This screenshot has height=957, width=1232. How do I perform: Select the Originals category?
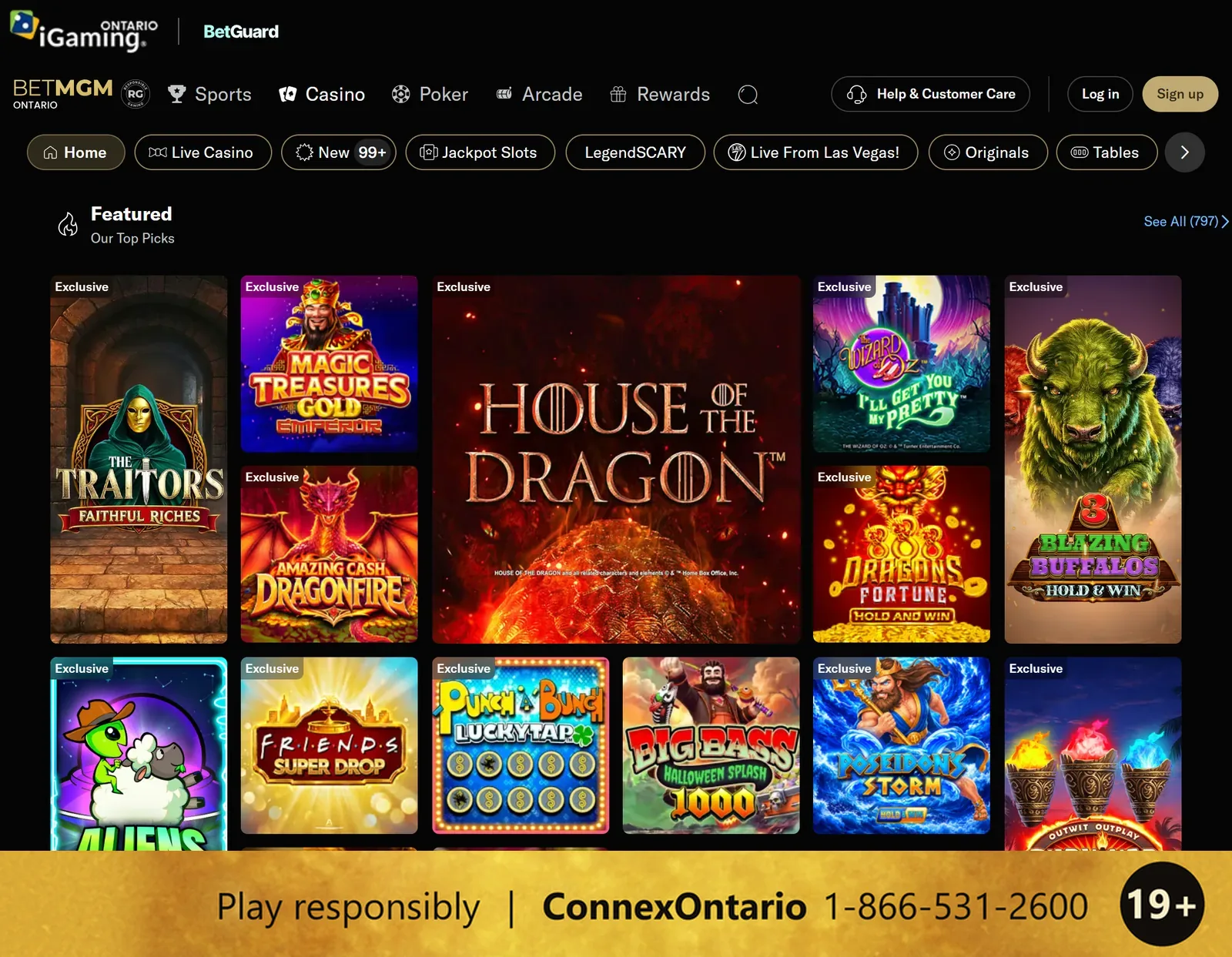(x=988, y=152)
